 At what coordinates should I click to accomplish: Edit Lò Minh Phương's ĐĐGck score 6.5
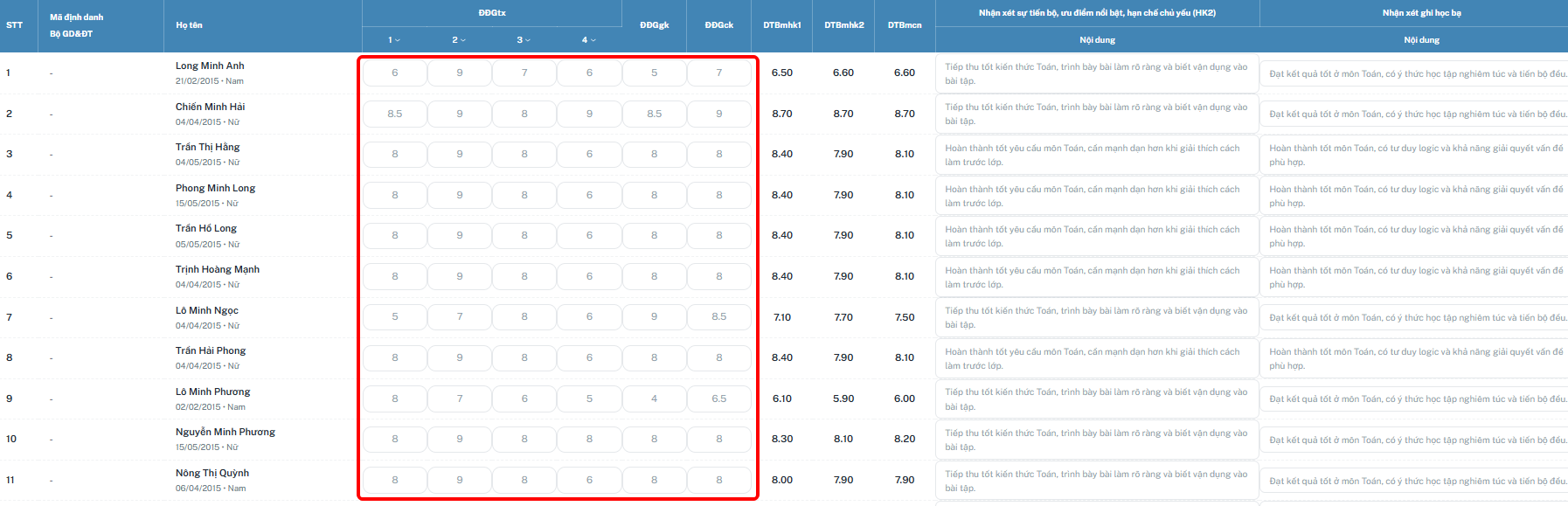[719, 399]
